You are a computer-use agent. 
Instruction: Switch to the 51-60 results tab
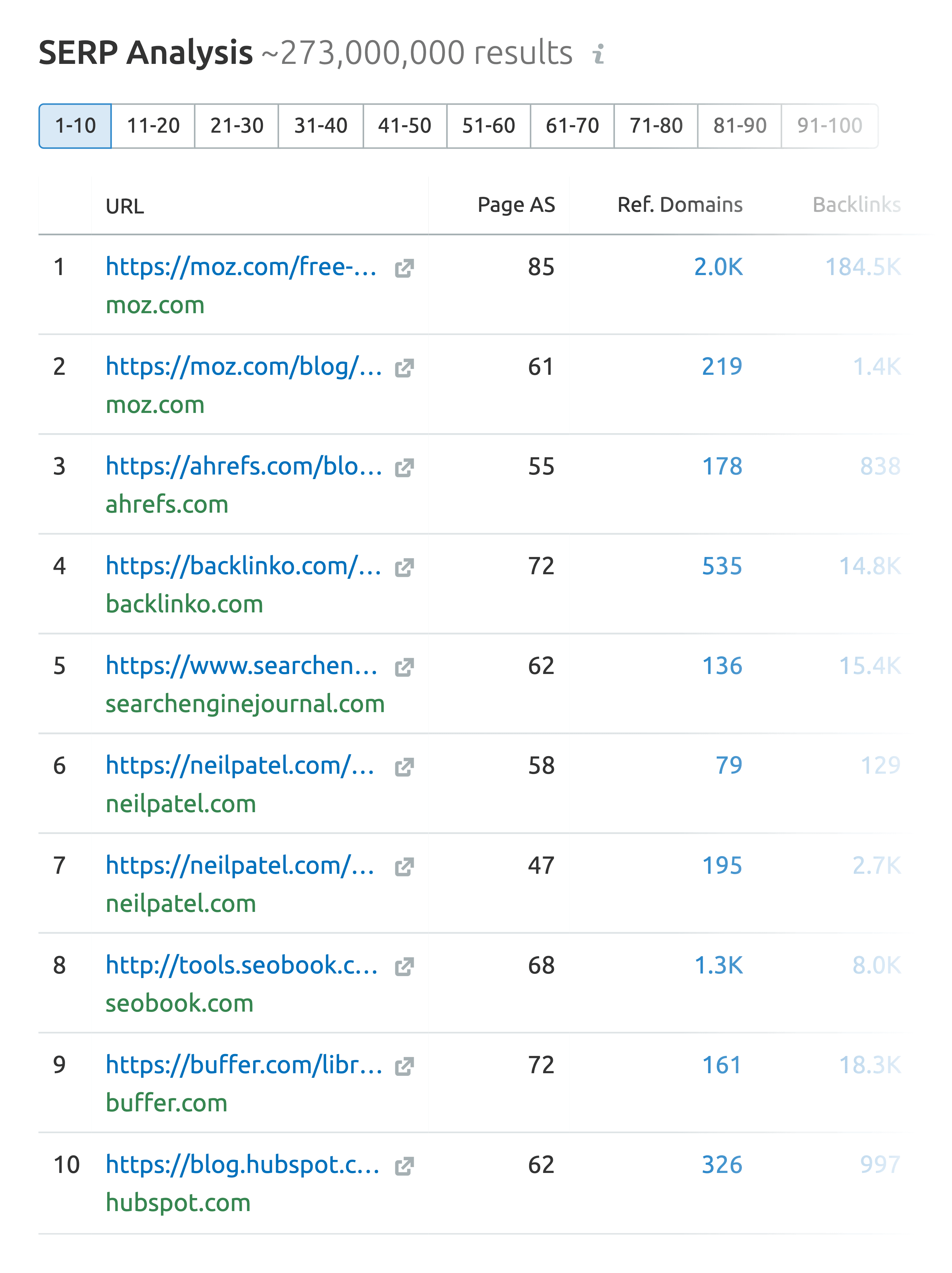tap(488, 126)
